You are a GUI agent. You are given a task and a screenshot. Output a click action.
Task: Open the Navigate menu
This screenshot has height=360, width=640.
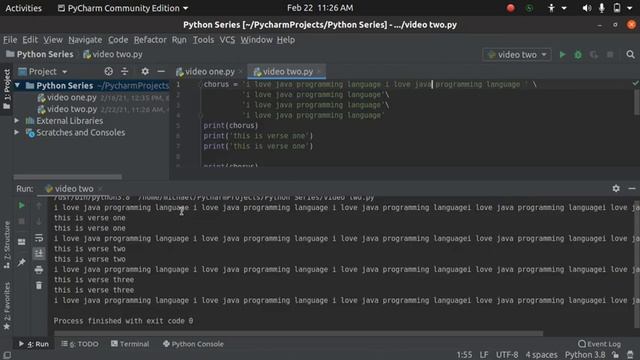coord(85,40)
